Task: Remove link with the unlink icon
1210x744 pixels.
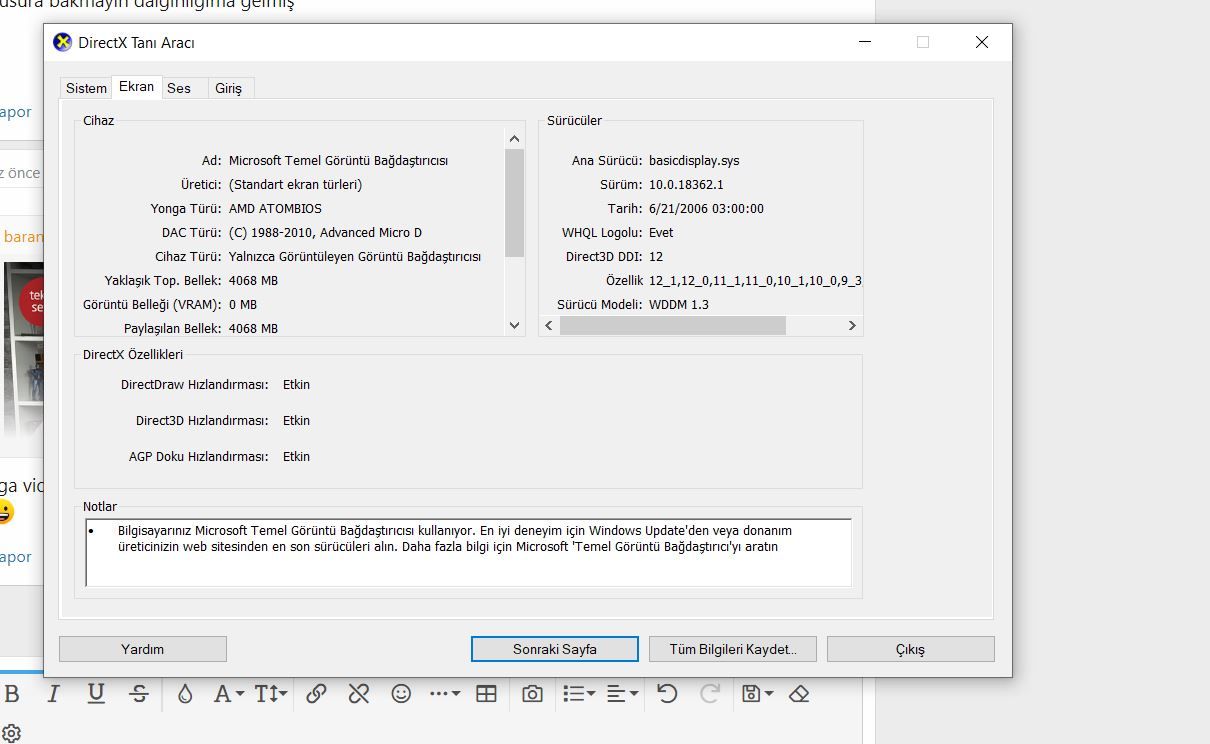Action: click(359, 693)
